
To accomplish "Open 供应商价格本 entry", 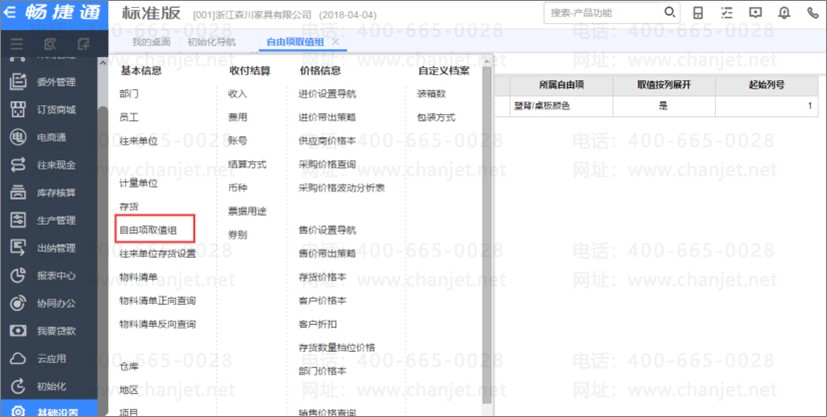I will [327, 141].
